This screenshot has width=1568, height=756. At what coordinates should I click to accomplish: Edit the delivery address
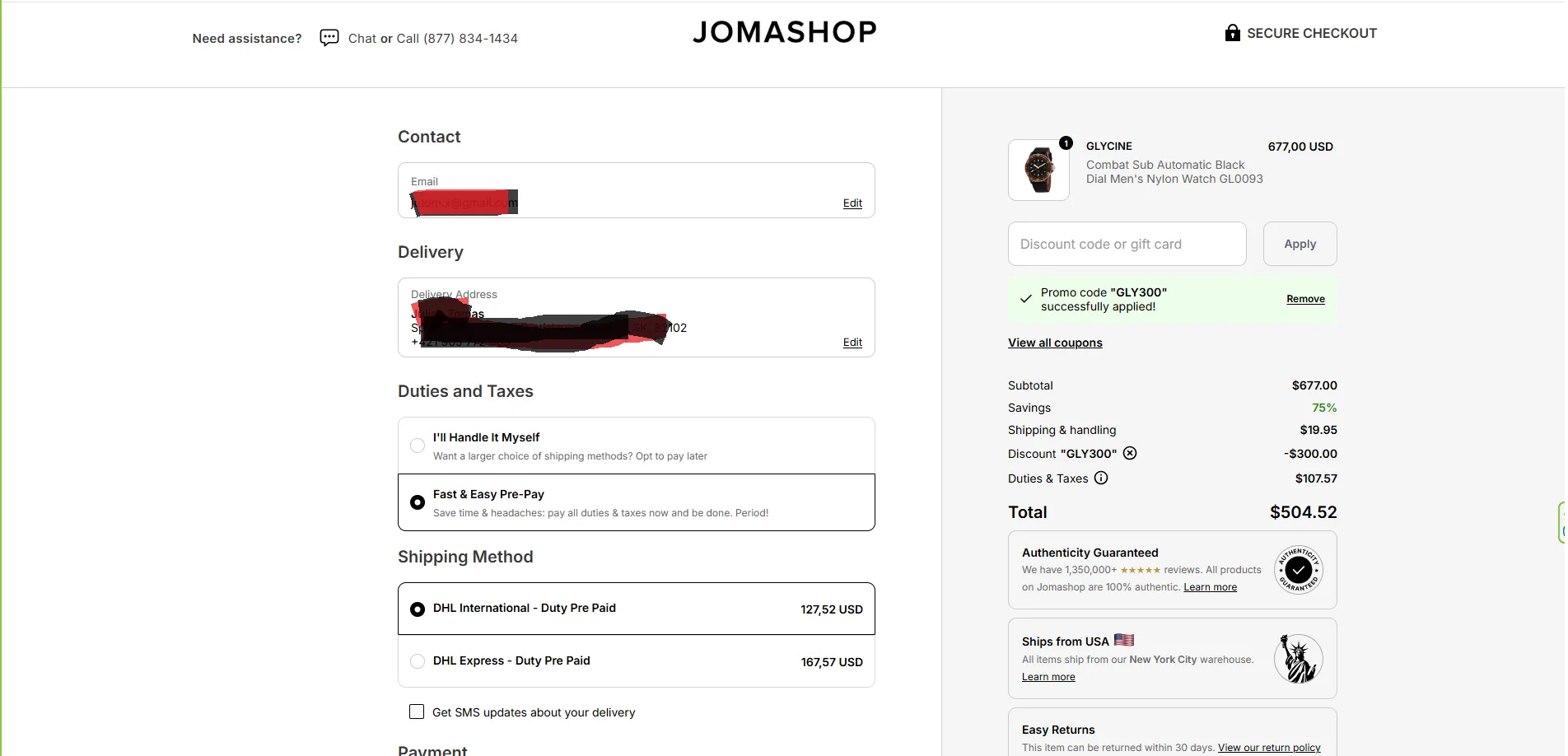852,343
